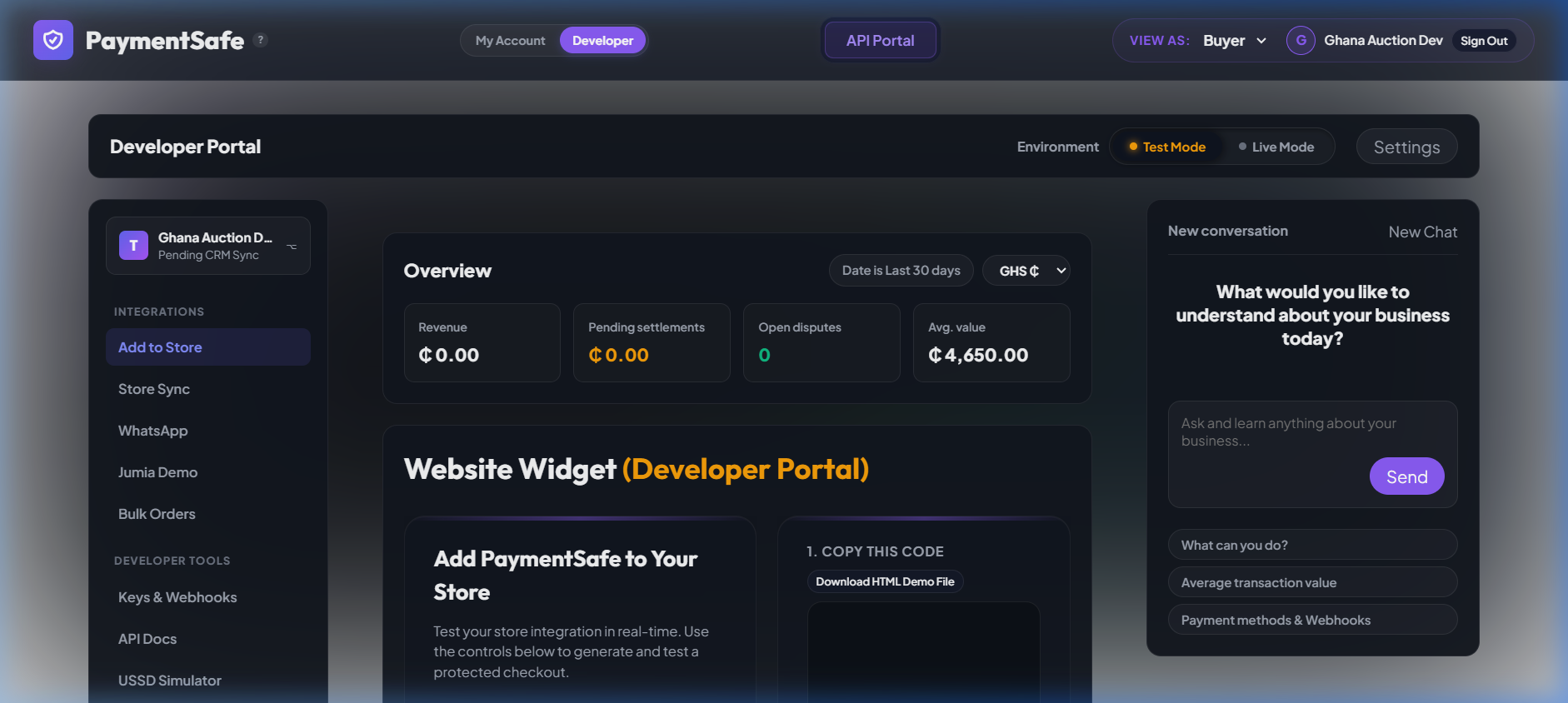The height and width of the screenshot is (703, 1568).
Task: Download HTML Demo File
Action: 885,581
